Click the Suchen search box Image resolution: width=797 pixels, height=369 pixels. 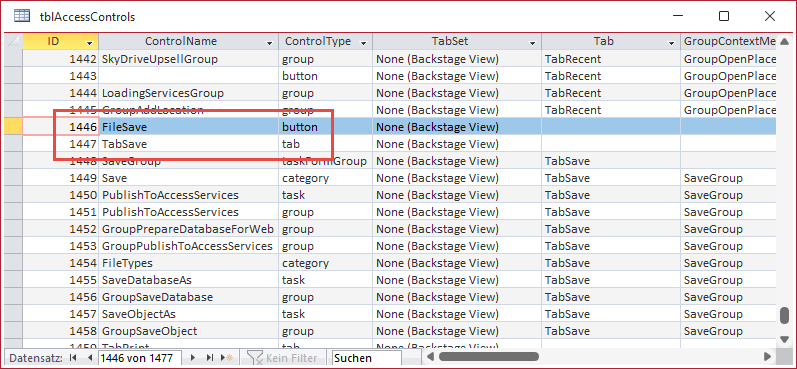[366, 358]
